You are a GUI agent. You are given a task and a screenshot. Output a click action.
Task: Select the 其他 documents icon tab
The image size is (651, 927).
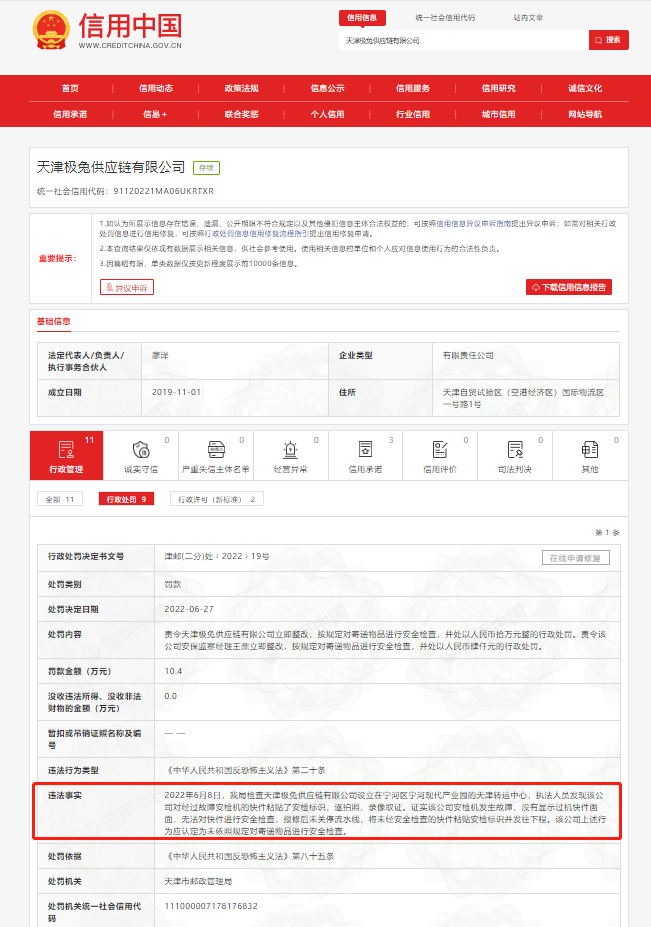590,455
